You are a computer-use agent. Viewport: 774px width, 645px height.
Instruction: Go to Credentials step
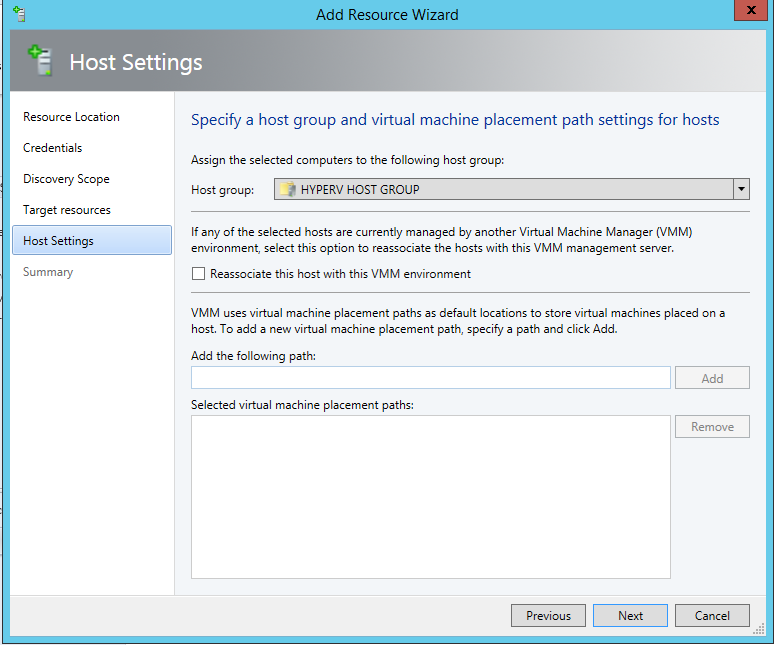[x=52, y=148]
